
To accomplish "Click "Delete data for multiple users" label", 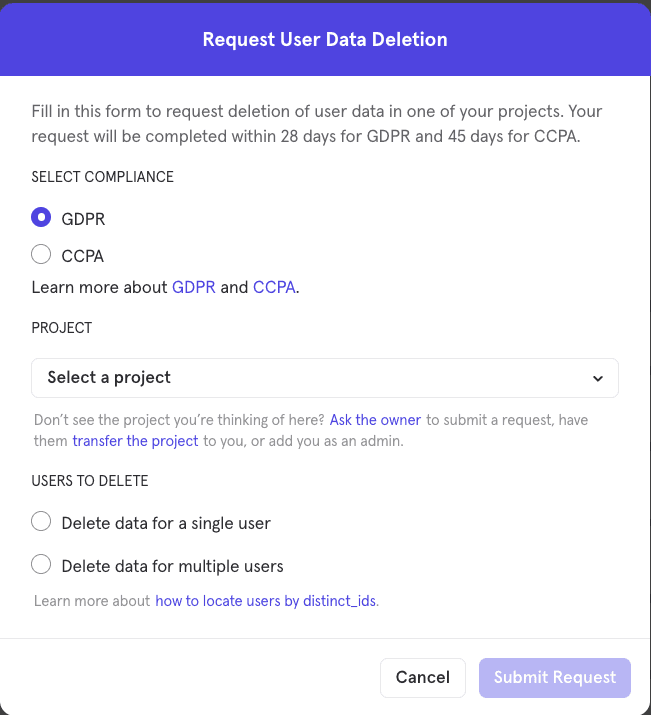I will pos(172,566).
